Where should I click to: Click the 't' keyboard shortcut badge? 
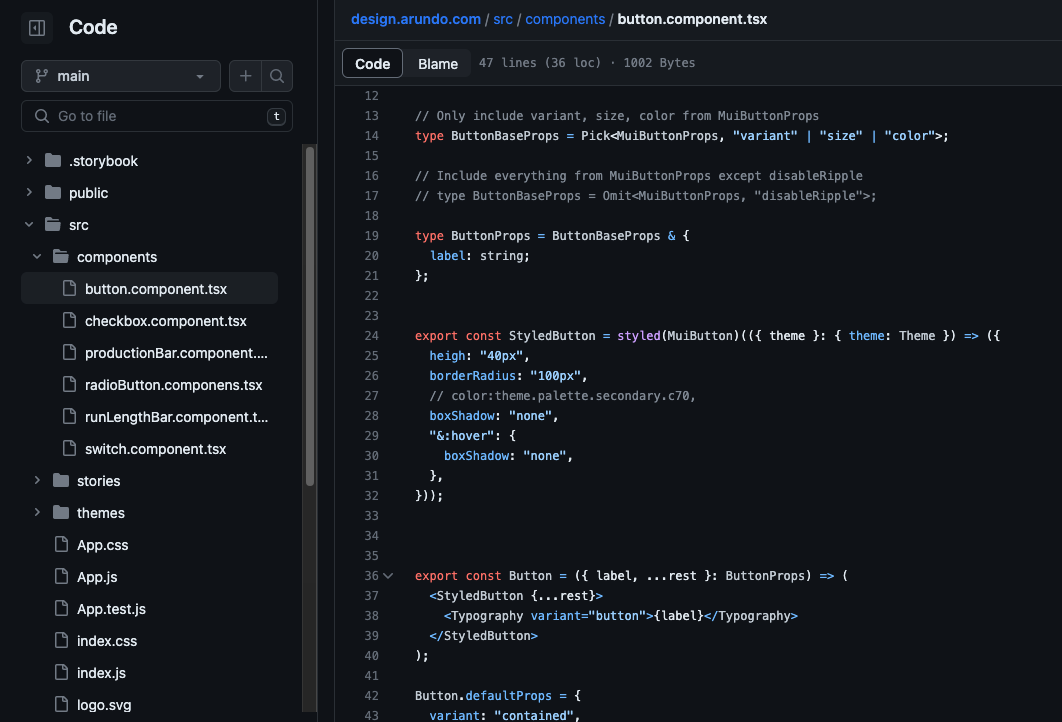[x=276, y=116]
